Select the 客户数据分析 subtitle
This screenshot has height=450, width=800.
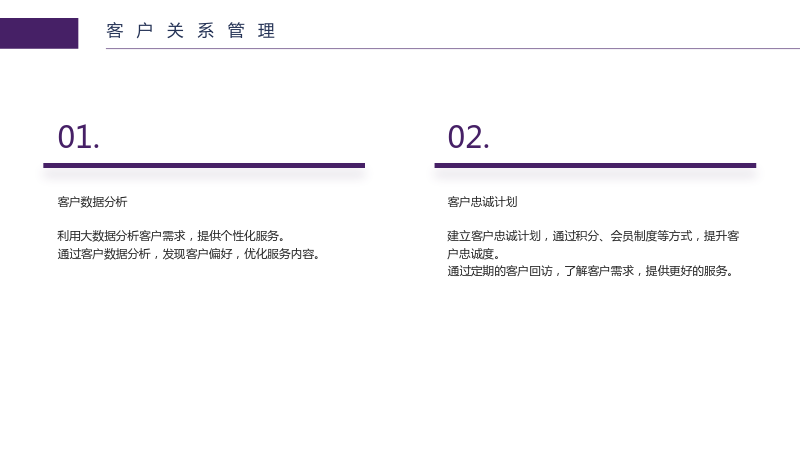(x=92, y=202)
